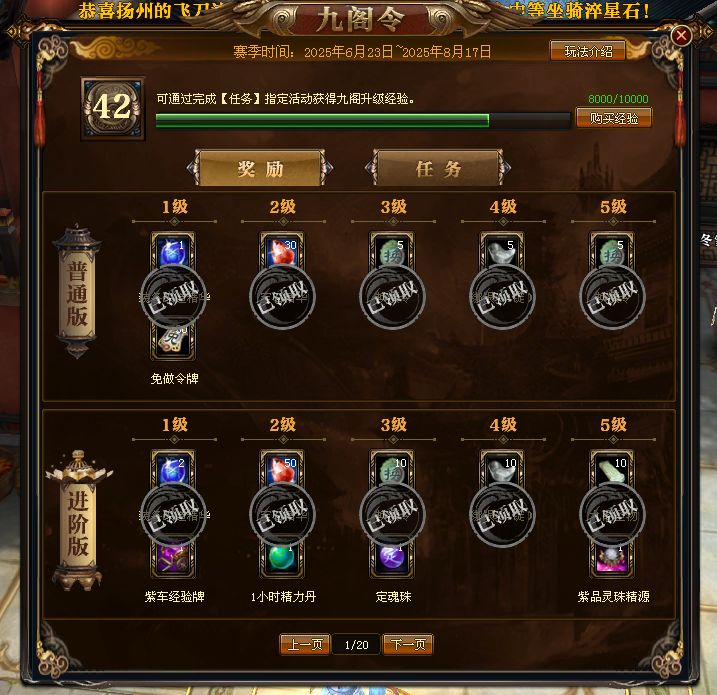
Task: Select normal tier 3级 jade token icon
Action: click(392, 251)
